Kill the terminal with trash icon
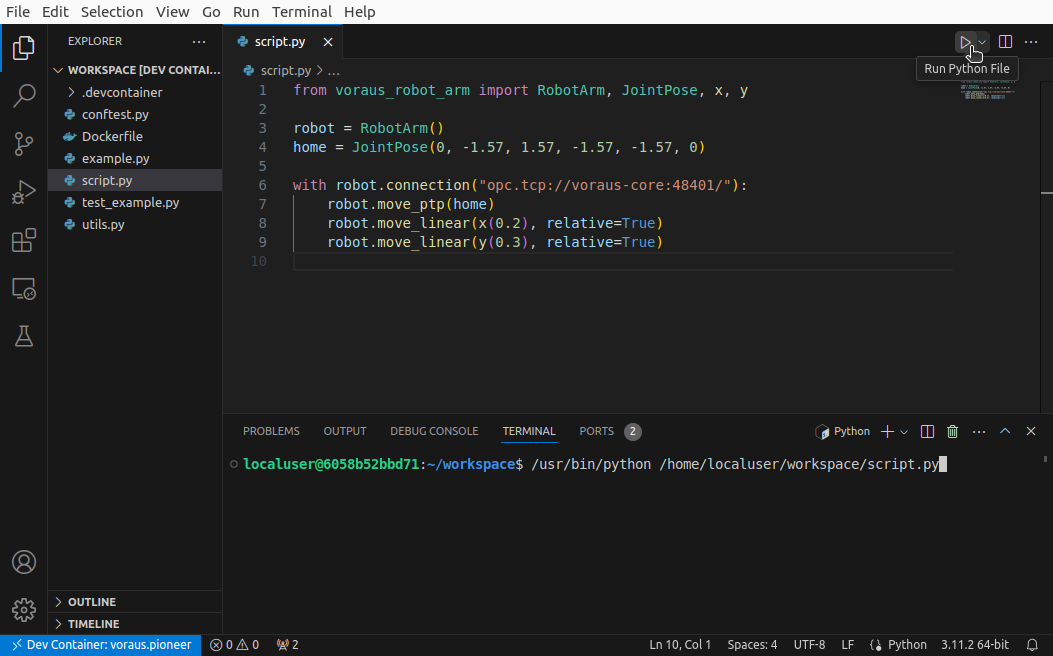Screen dimensions: 1053x656 point(952,431)
